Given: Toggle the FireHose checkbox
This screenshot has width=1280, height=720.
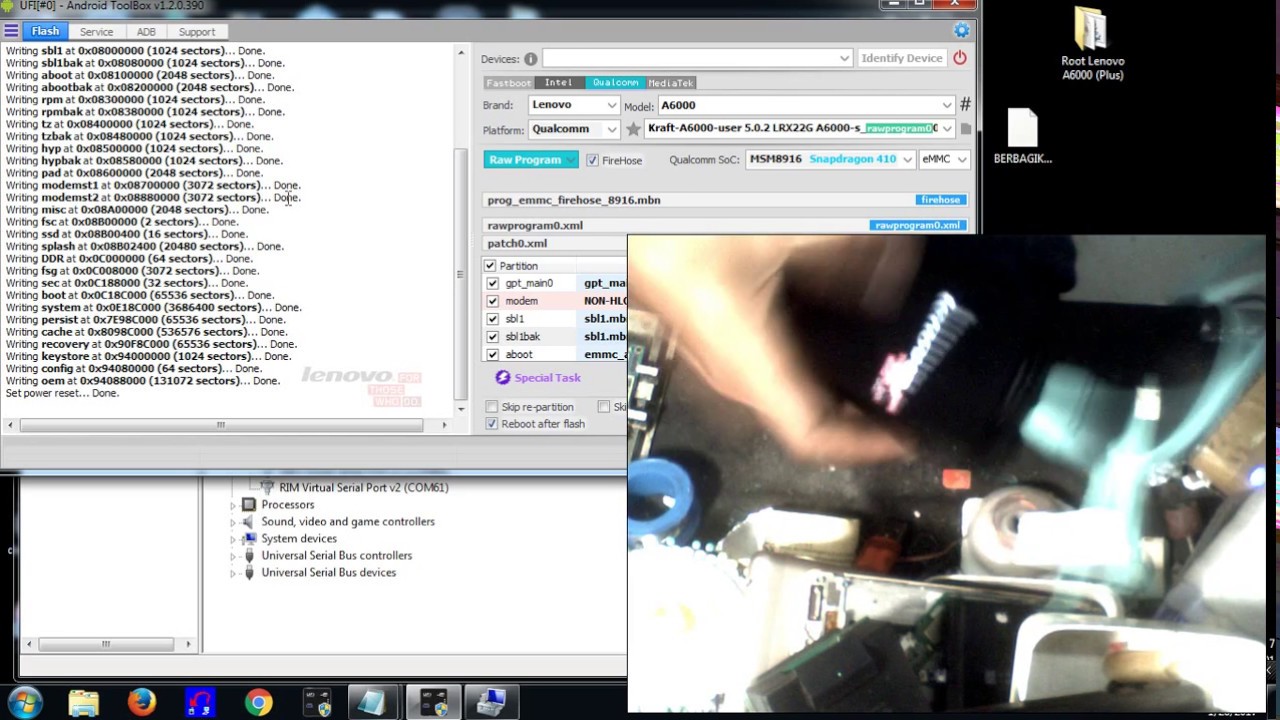Looking at the screenshot, I should click(592, 160).
